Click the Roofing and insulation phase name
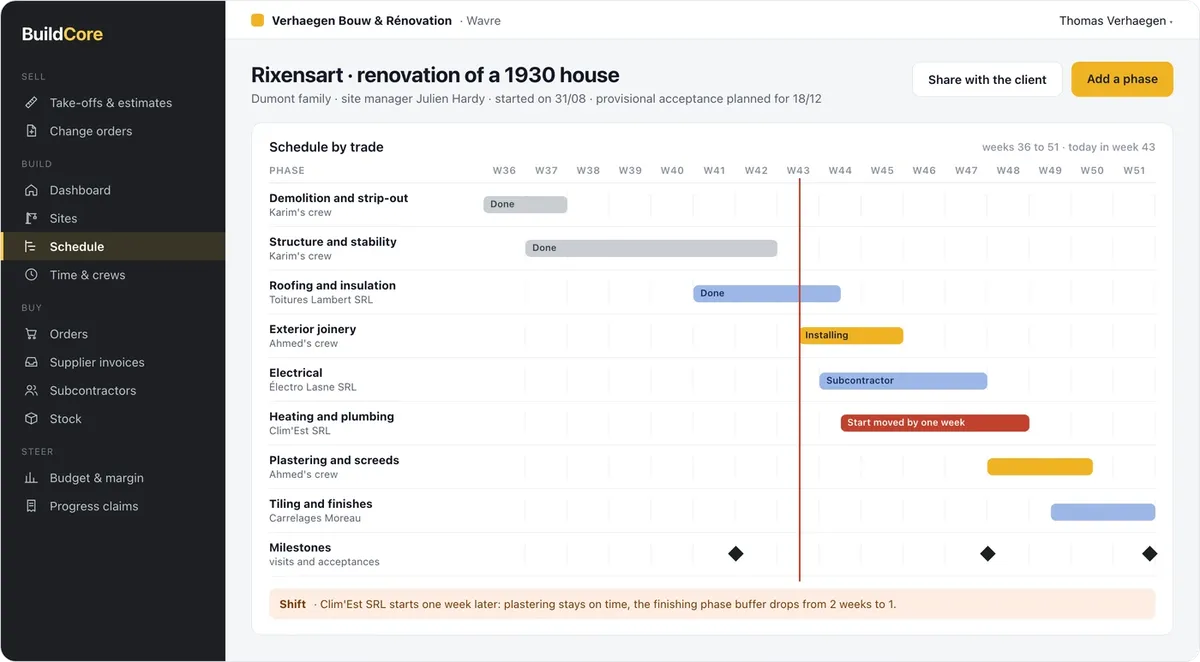 [x=332, y=286]
